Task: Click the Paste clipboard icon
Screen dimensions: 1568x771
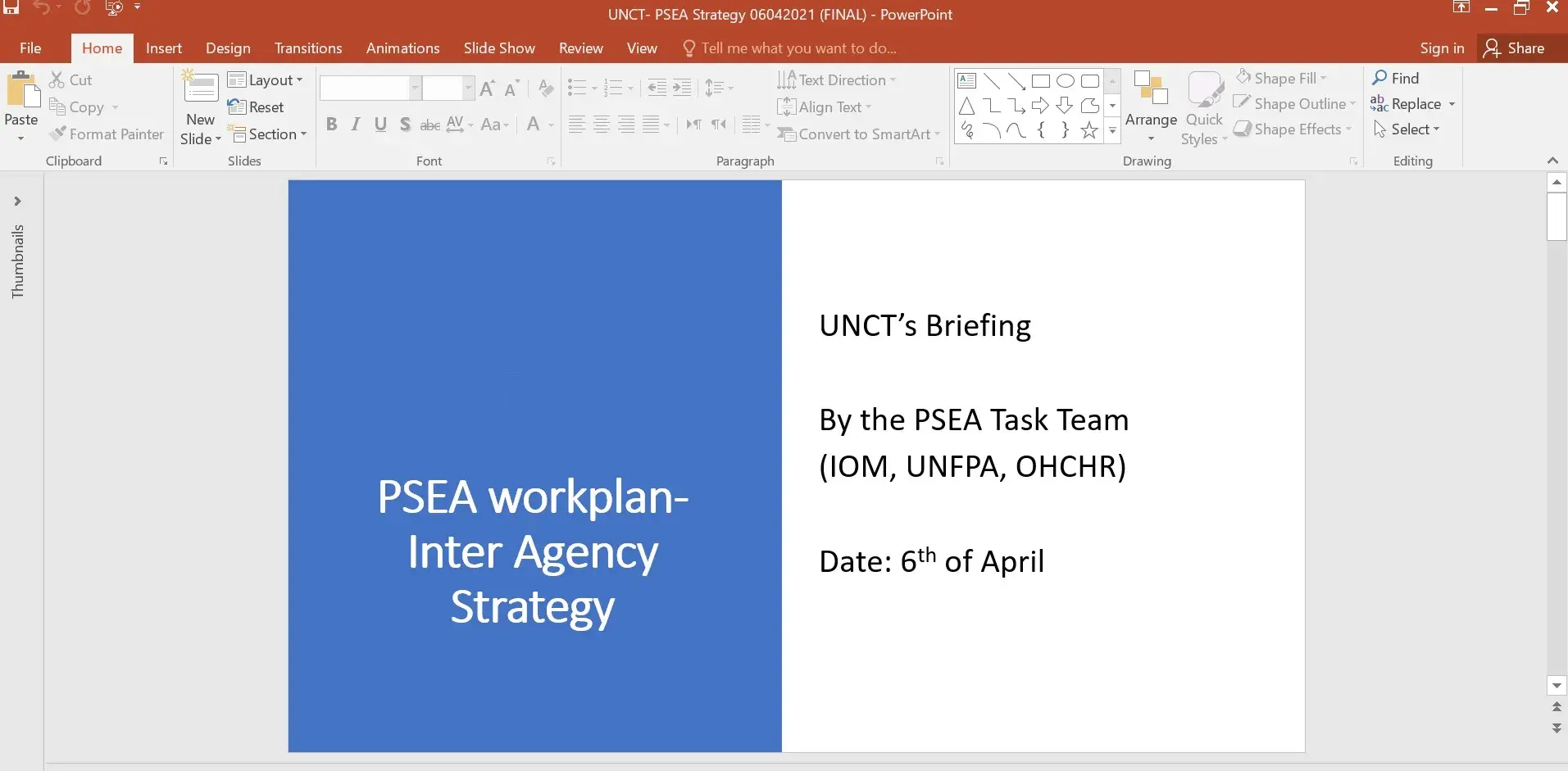Action: pyautogui.click(x=23, y=89)
